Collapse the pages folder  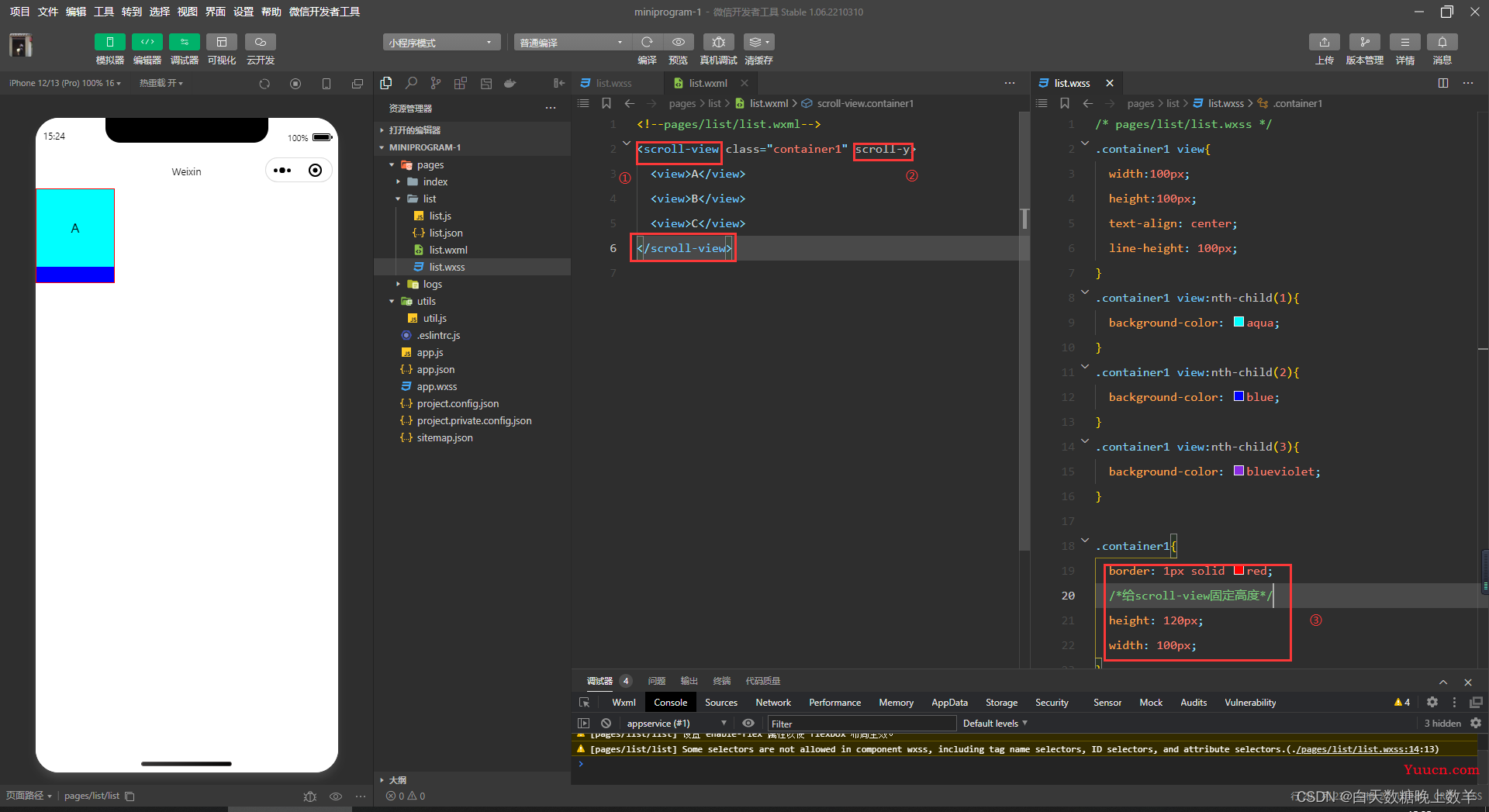(392, 164)
